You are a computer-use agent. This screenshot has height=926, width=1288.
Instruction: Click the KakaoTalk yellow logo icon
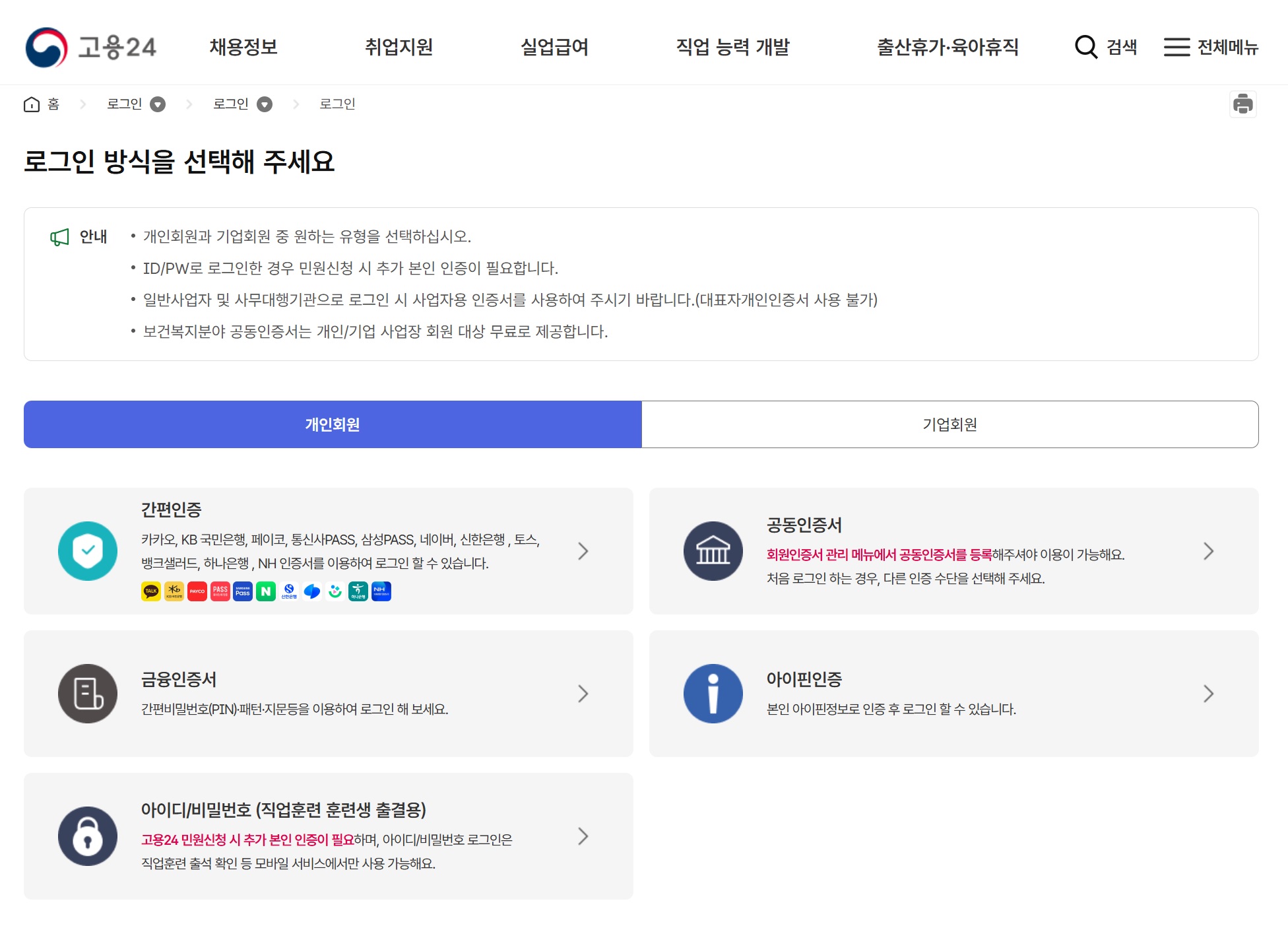click(x=151, y=591)
